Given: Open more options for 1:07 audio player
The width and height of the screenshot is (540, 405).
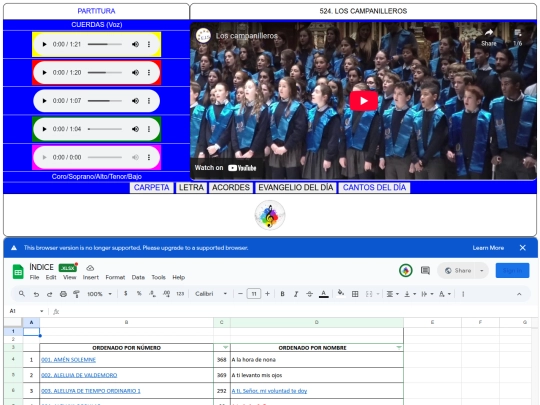Looking at the screenshot, I should coord(149,101).
